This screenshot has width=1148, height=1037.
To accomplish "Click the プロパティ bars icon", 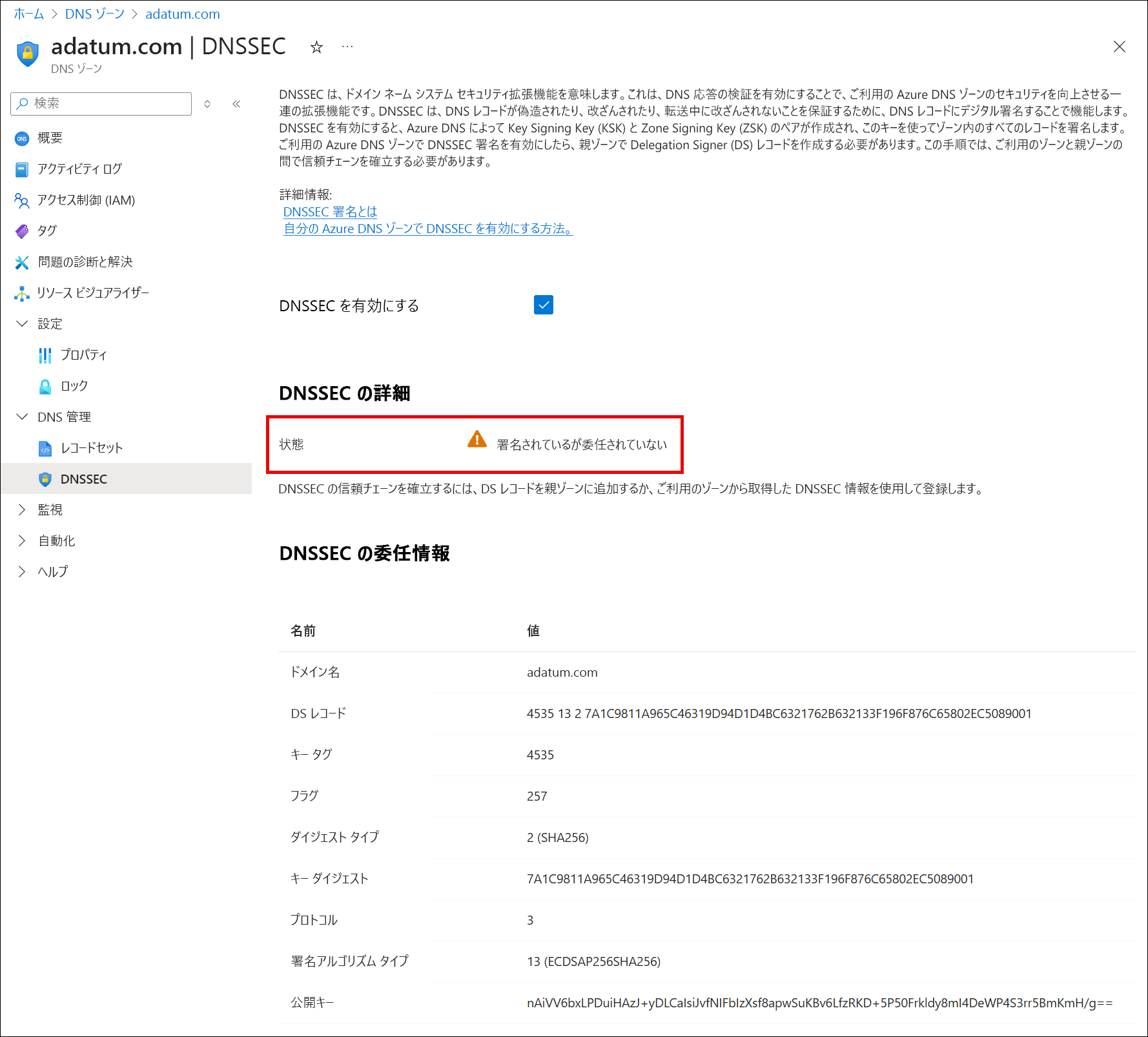I will pyautogui.click(x=45, y=355).
